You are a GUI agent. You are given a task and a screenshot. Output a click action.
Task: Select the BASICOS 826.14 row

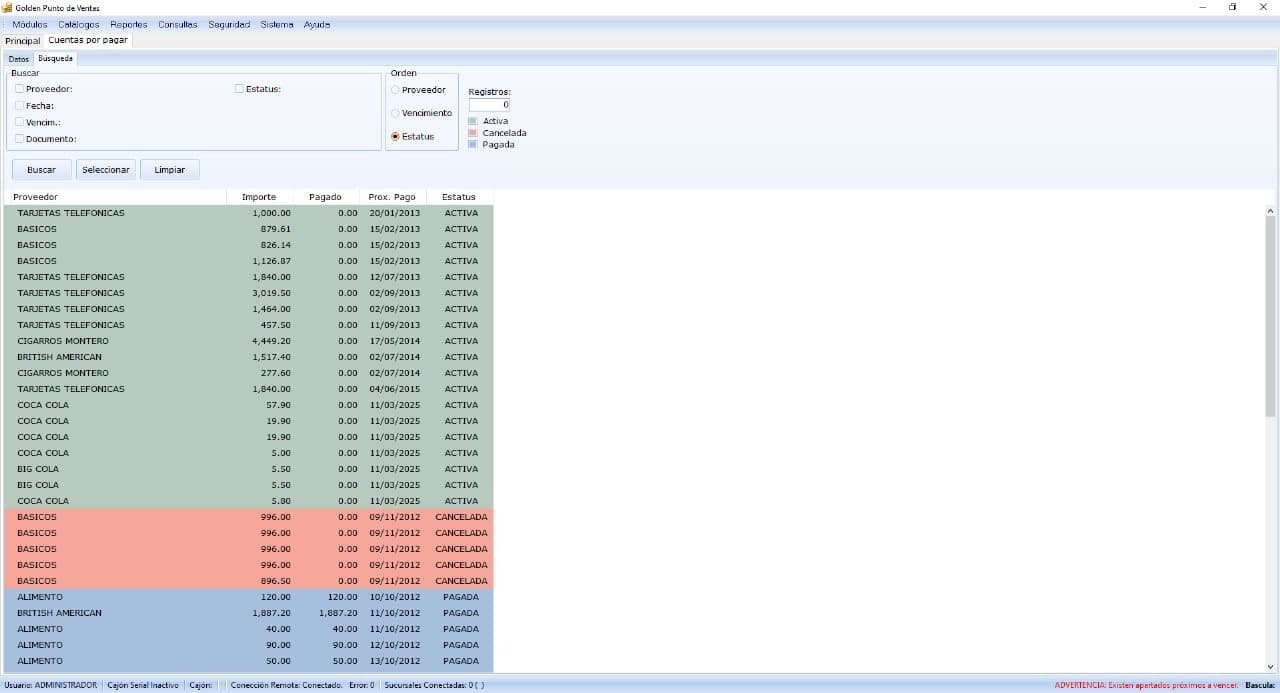click(249, 245)
